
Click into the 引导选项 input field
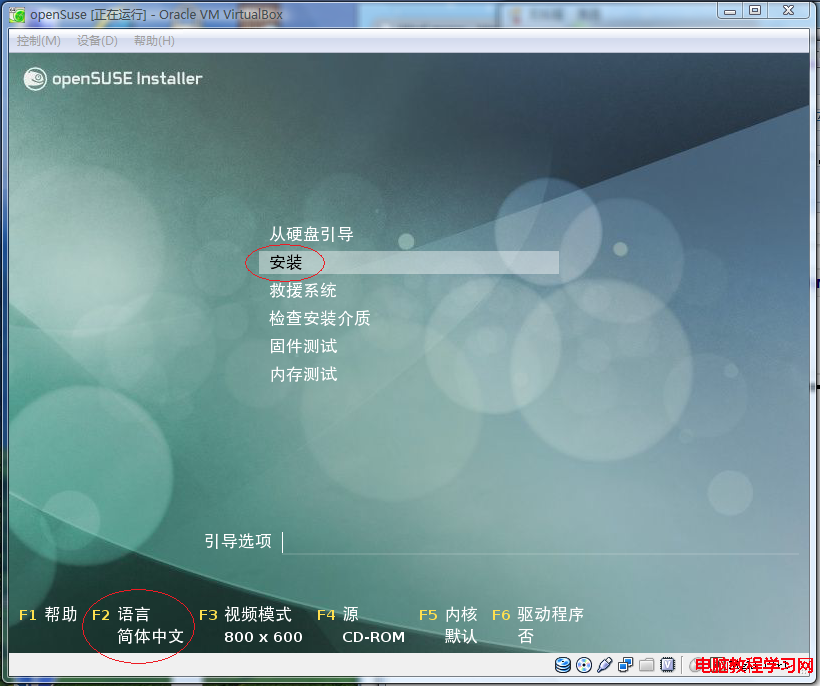pos(540,542)
